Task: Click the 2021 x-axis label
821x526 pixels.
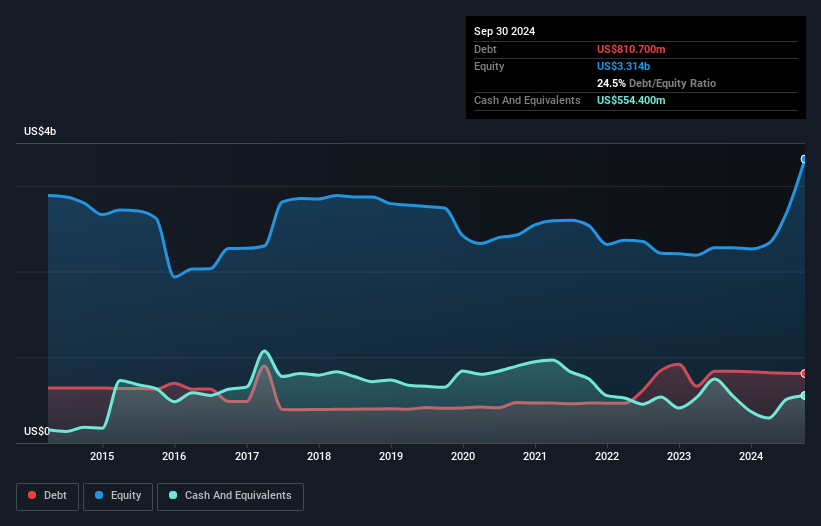Action: (x=535, y=456)
